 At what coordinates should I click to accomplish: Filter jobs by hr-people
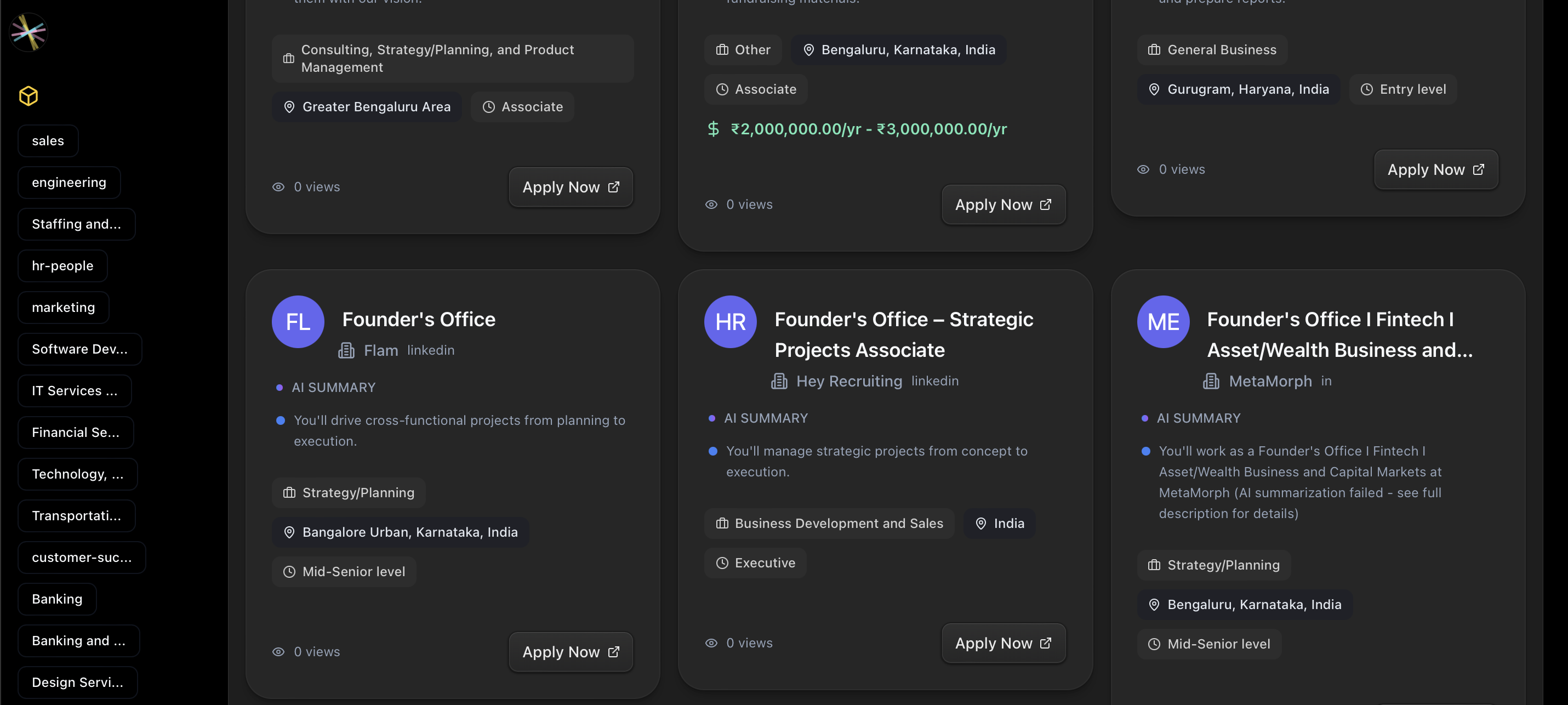pyautogui.click(x=62, y=266)
